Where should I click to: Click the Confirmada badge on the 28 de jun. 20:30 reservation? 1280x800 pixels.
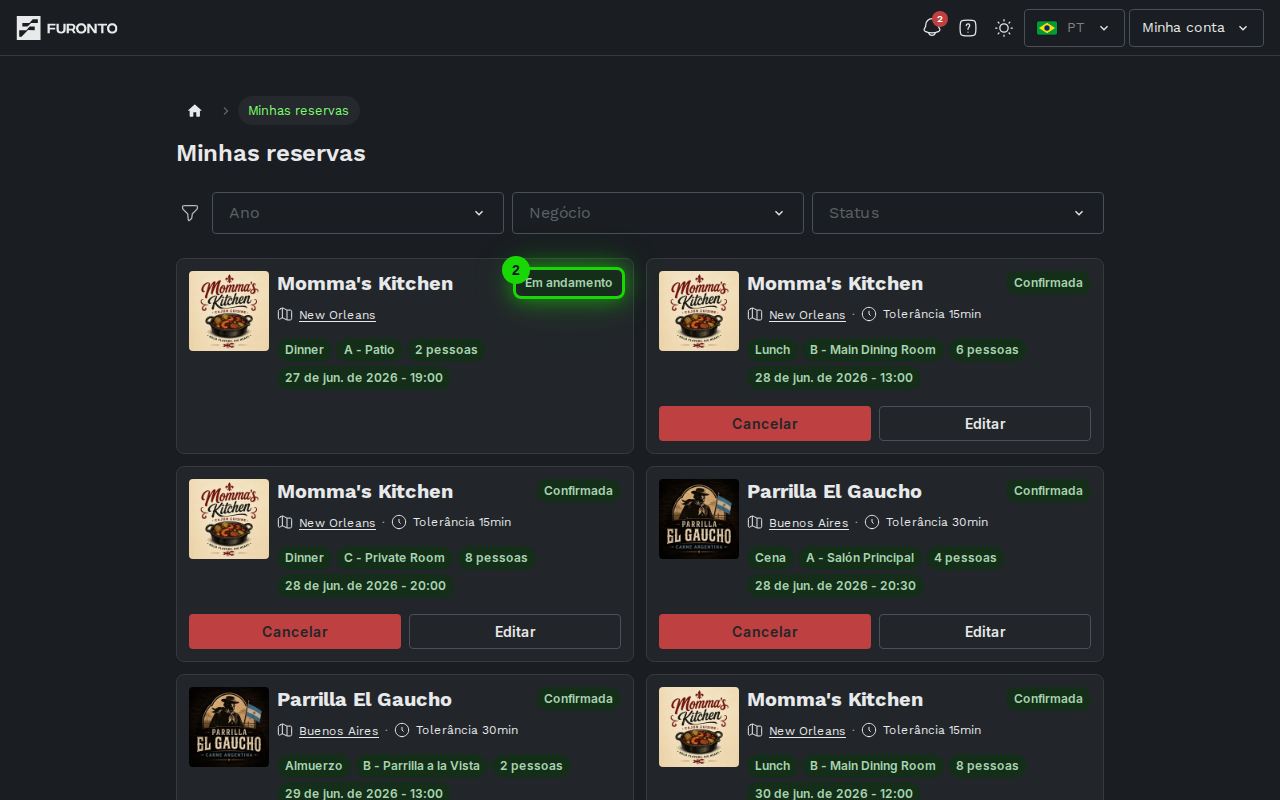[1048, 491]
